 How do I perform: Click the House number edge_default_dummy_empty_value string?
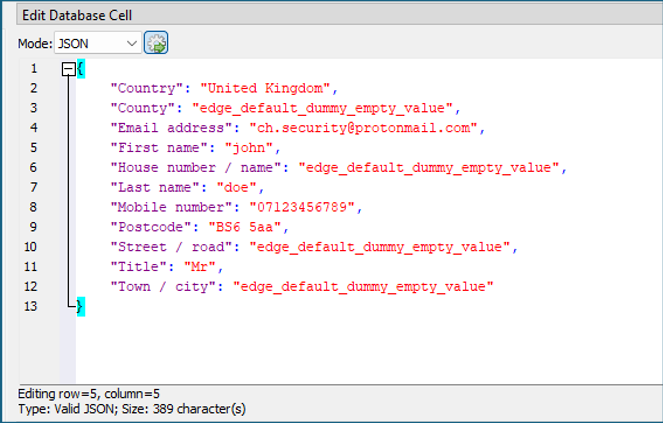pos(429,168)
